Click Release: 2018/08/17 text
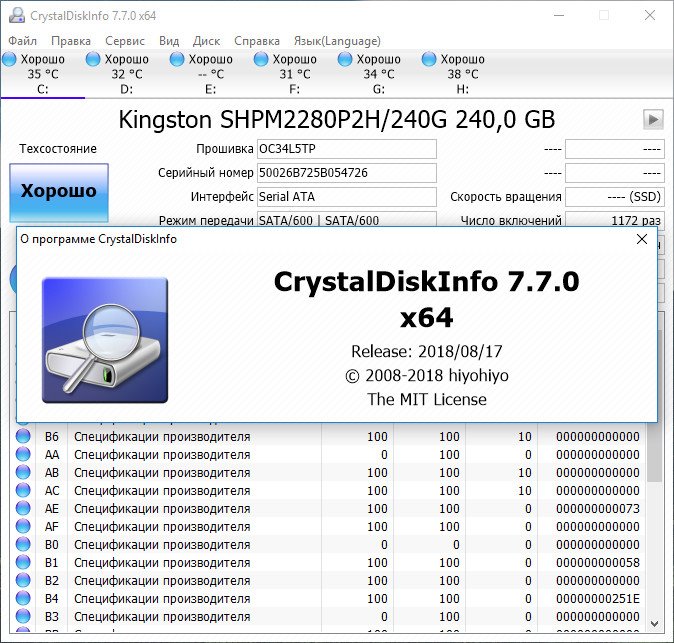674x643 pixels. 426,352
